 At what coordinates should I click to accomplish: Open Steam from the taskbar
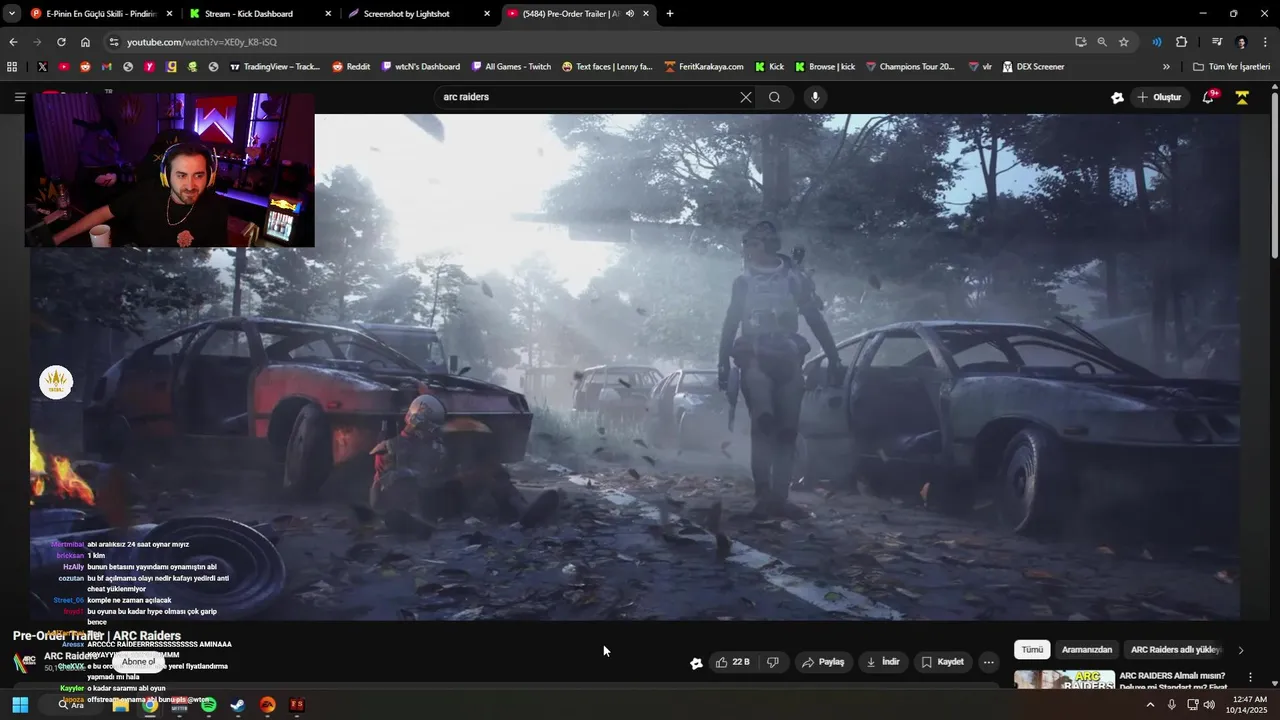(x=237, y=705)
